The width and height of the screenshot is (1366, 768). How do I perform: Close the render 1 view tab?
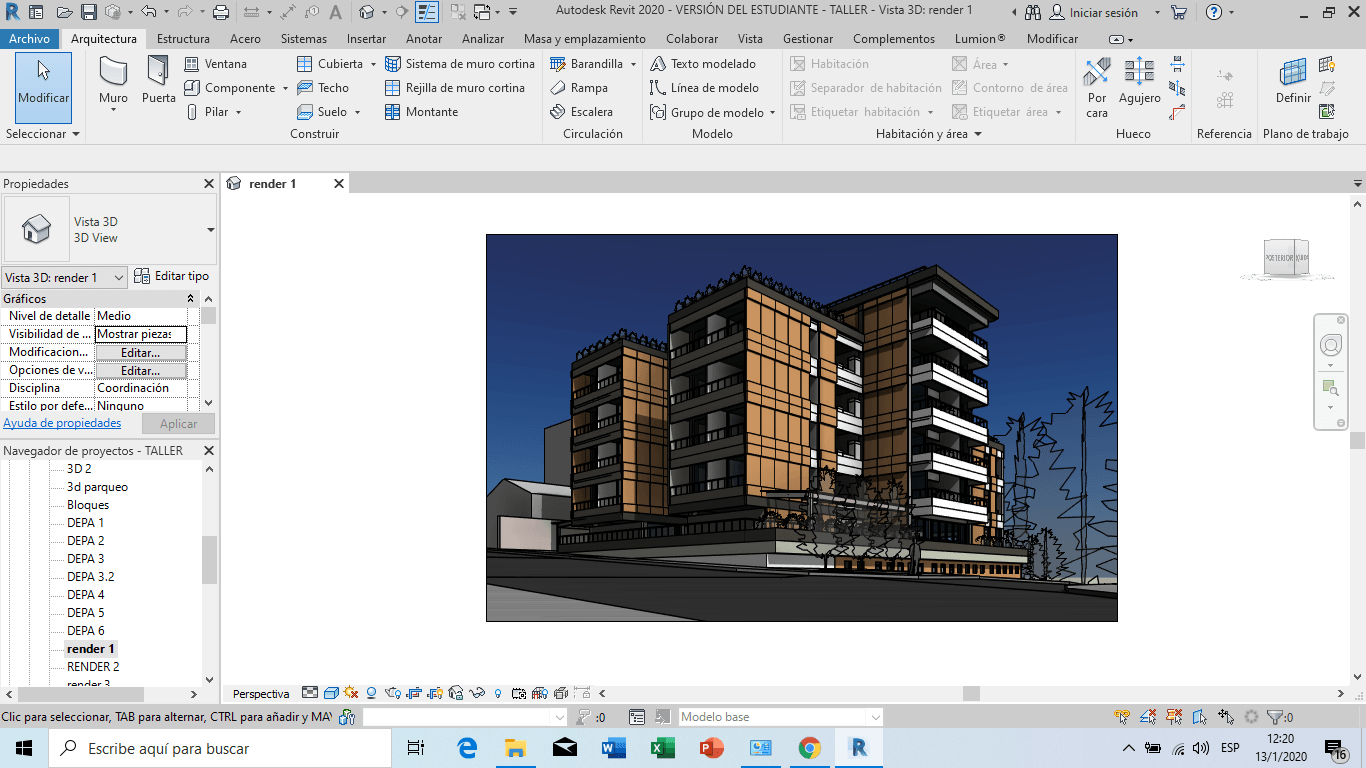click(x=339, y=184)
